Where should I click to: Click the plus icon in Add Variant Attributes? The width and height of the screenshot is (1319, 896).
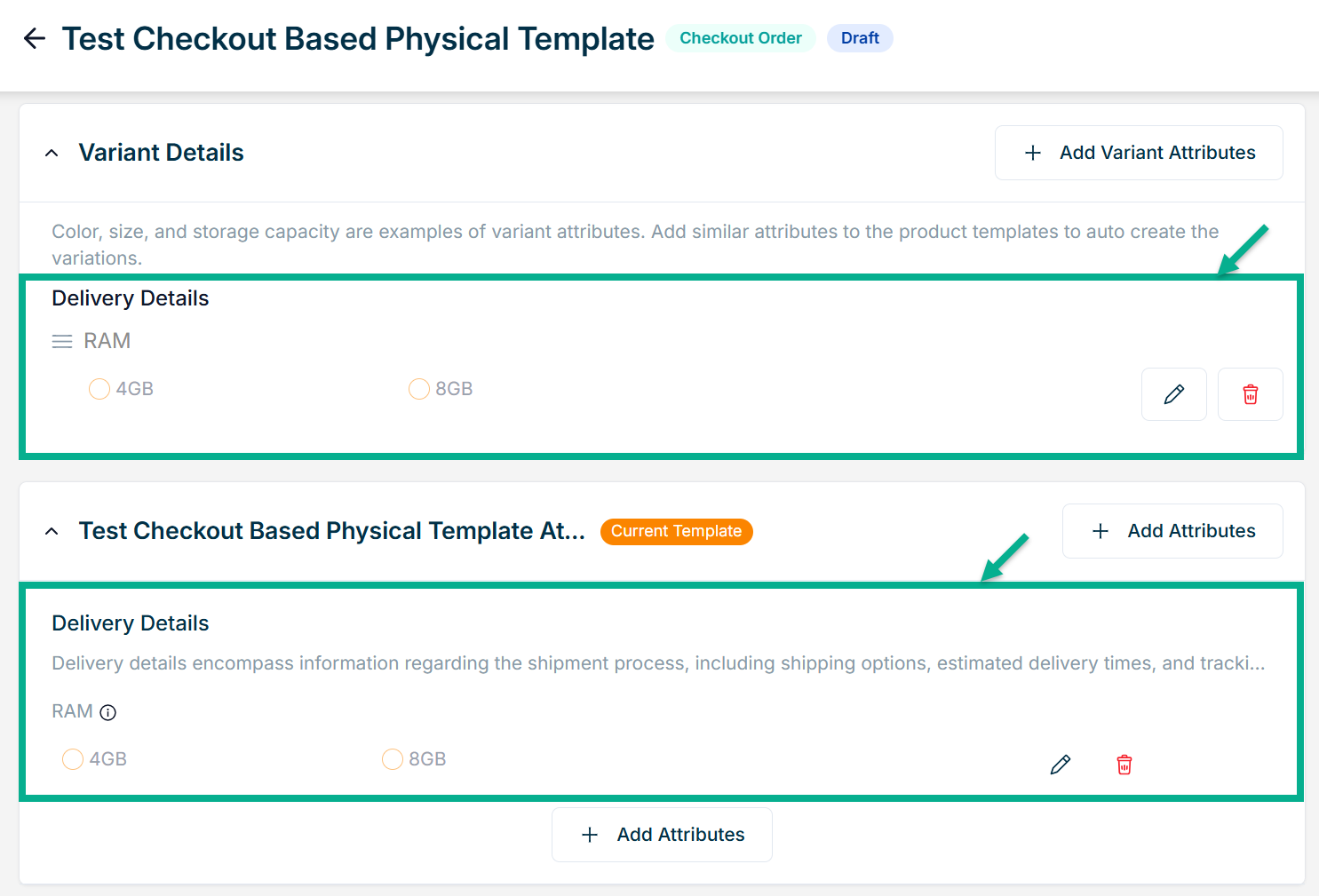pyautogui.click(x=1033, y=153)
